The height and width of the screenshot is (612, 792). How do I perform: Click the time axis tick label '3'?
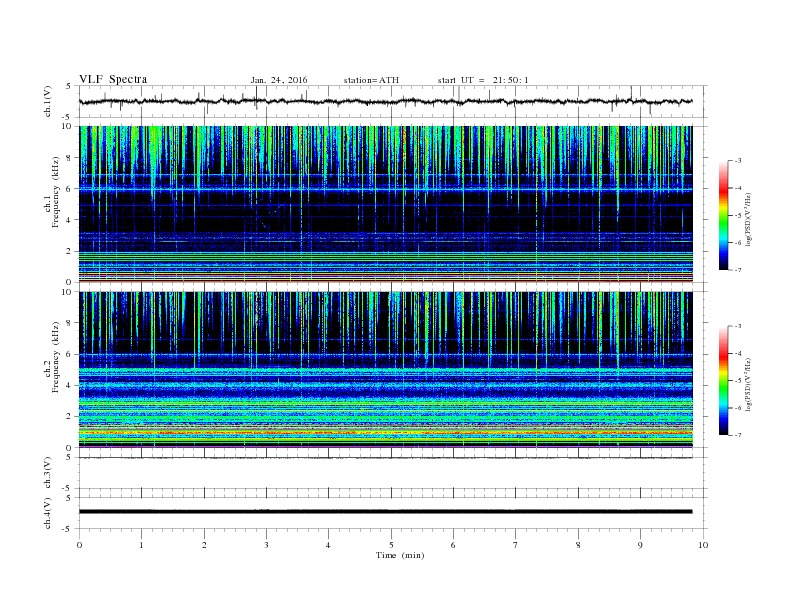pyautogui.click(x=266, y=545)
